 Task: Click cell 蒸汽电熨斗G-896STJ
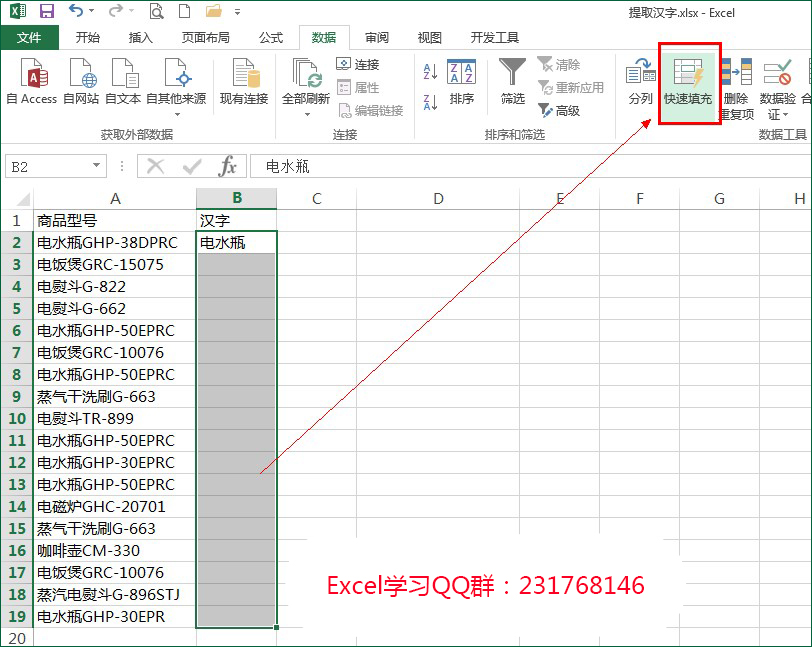click(115, 595)
